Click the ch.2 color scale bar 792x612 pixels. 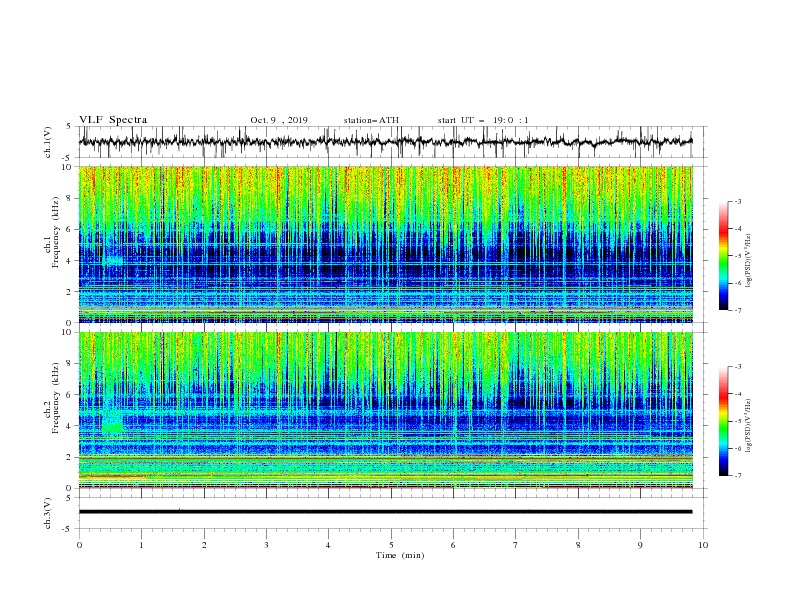click(x=723, y=421)
